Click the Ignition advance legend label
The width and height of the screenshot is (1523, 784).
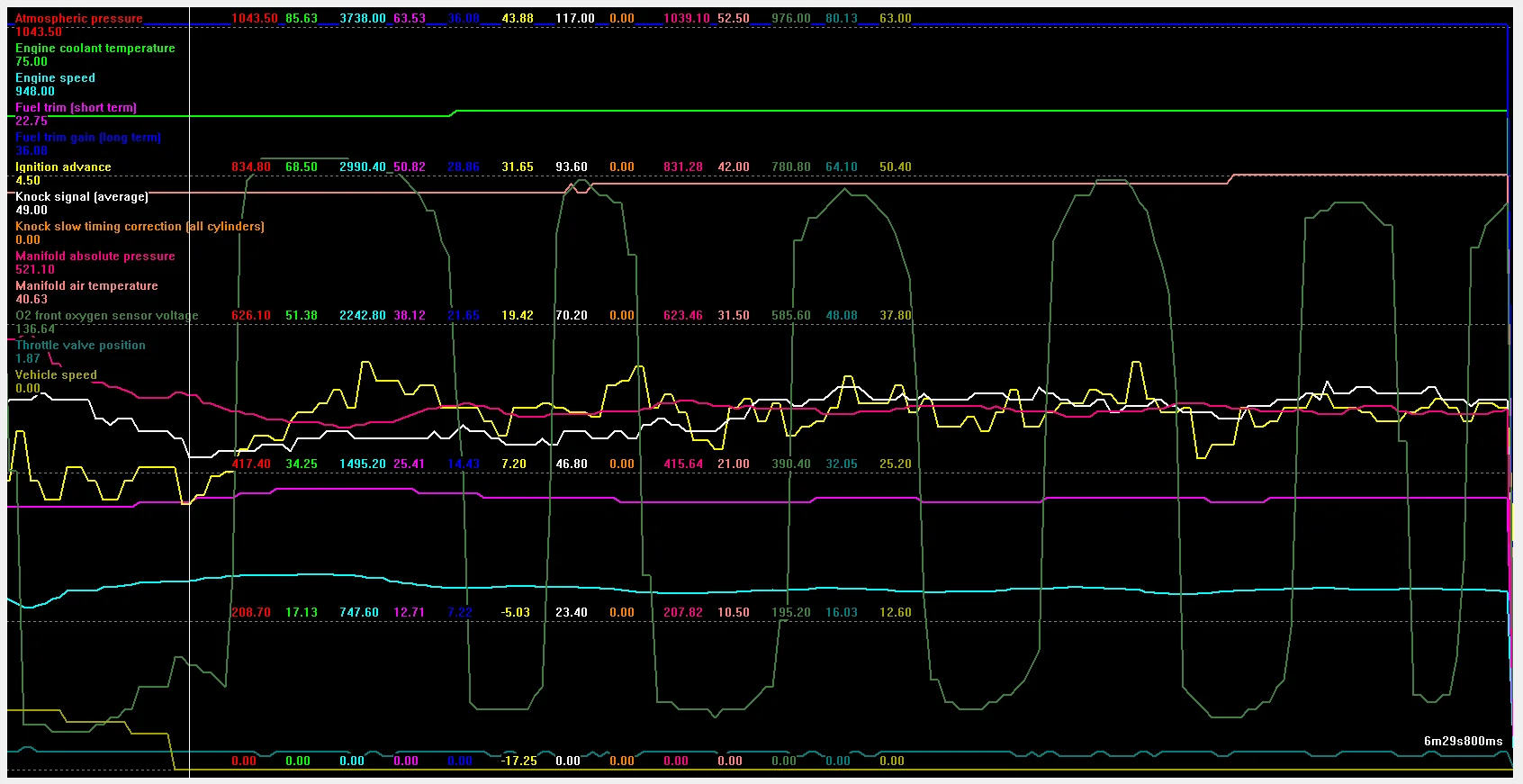pyautogui.click(x=63, y=167)
